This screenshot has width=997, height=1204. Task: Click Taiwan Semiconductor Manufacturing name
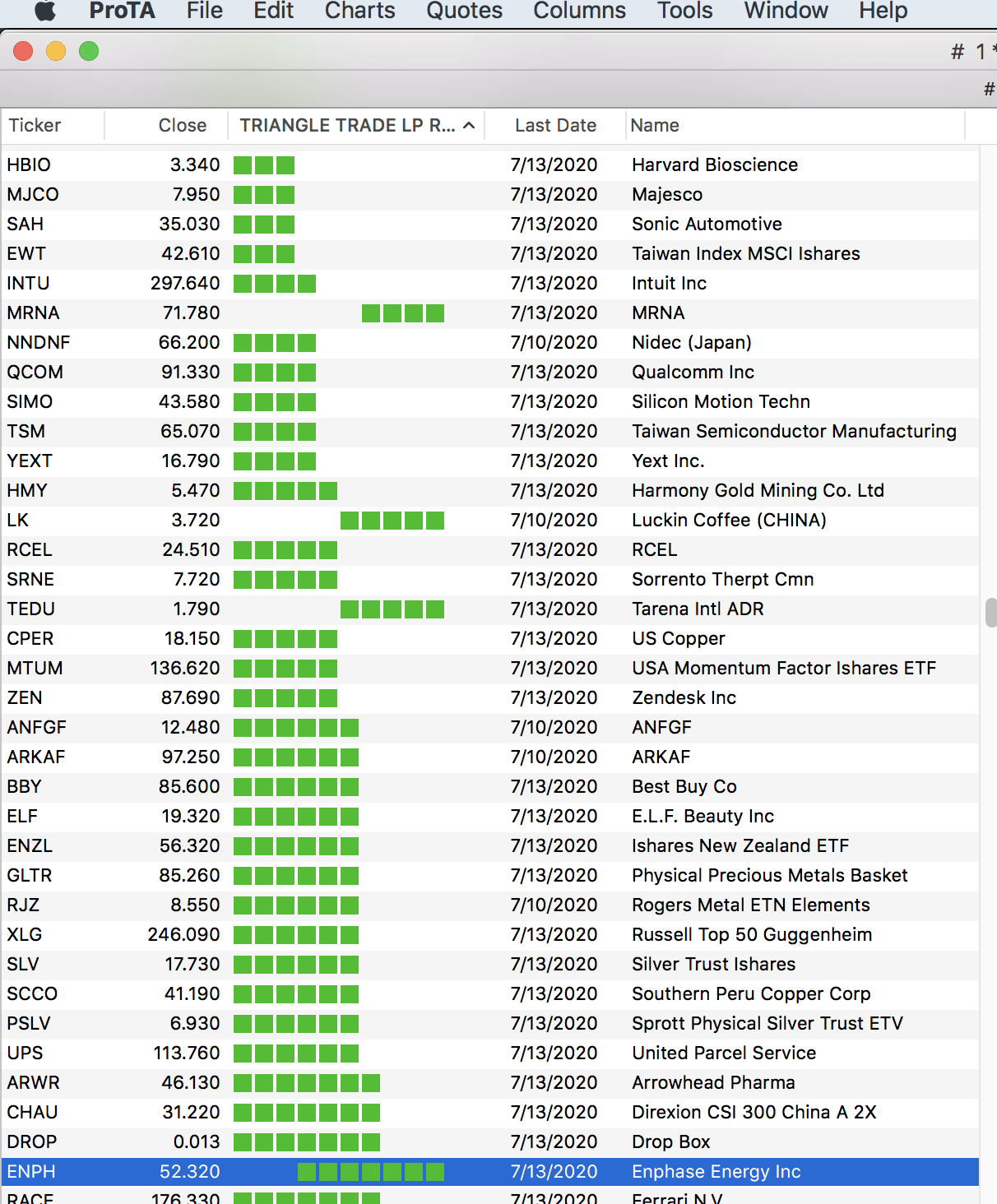pyautogui.click(x=794, y=431)
